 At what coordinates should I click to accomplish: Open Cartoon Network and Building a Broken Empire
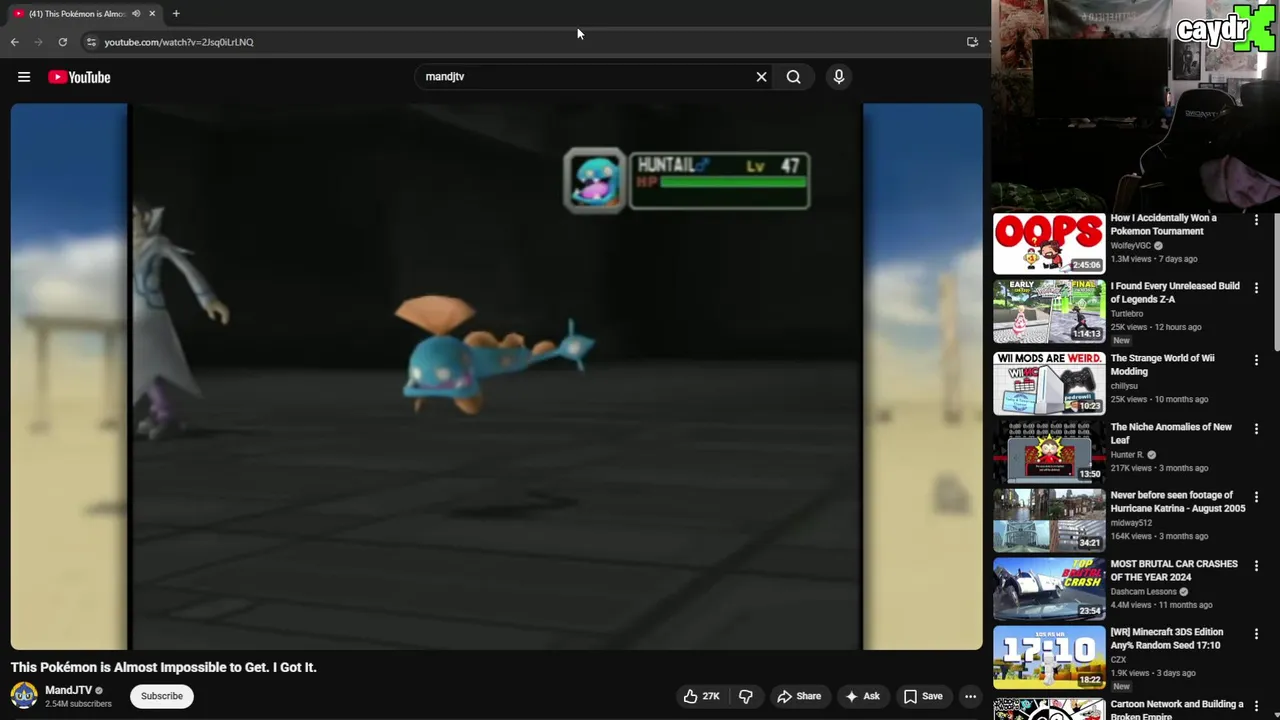pyautogui.click(x=1177, y=709)
